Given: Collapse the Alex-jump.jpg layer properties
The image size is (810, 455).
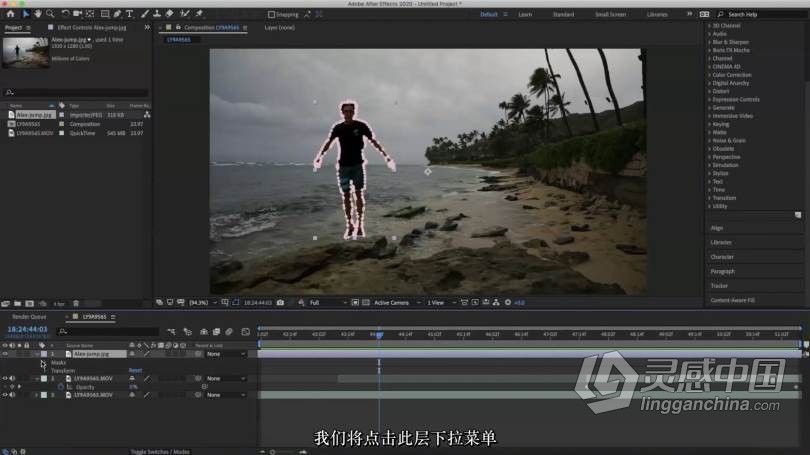Looking at the screenshot, I should (38, 353).
